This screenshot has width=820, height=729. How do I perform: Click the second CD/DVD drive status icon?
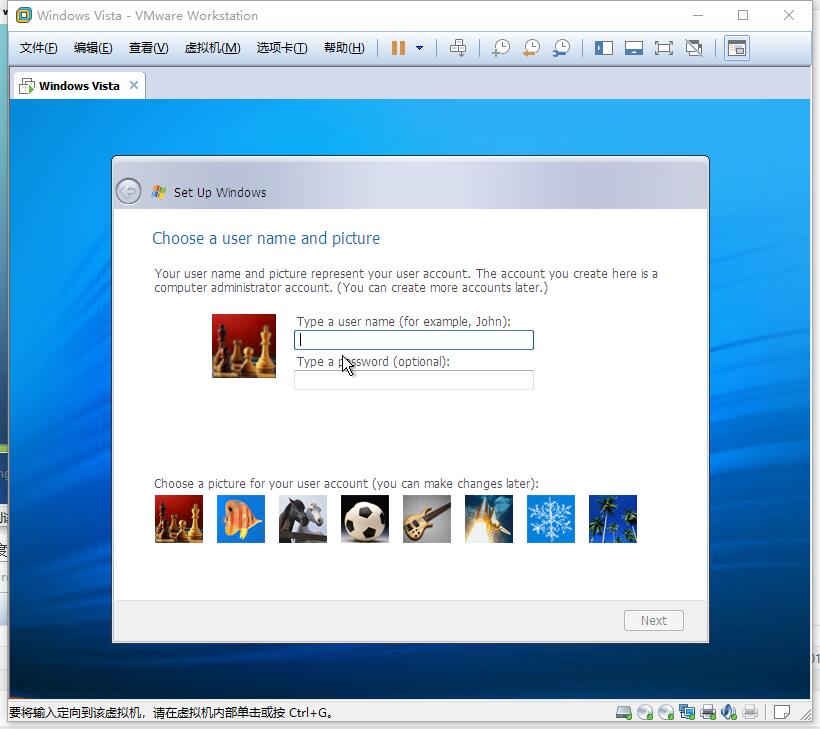pyautogui.click(x=666, y=712)
